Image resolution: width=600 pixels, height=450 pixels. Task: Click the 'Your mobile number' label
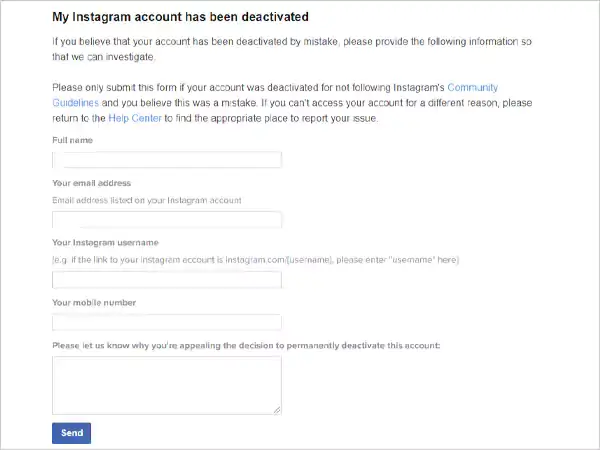(x=94, y=303)
